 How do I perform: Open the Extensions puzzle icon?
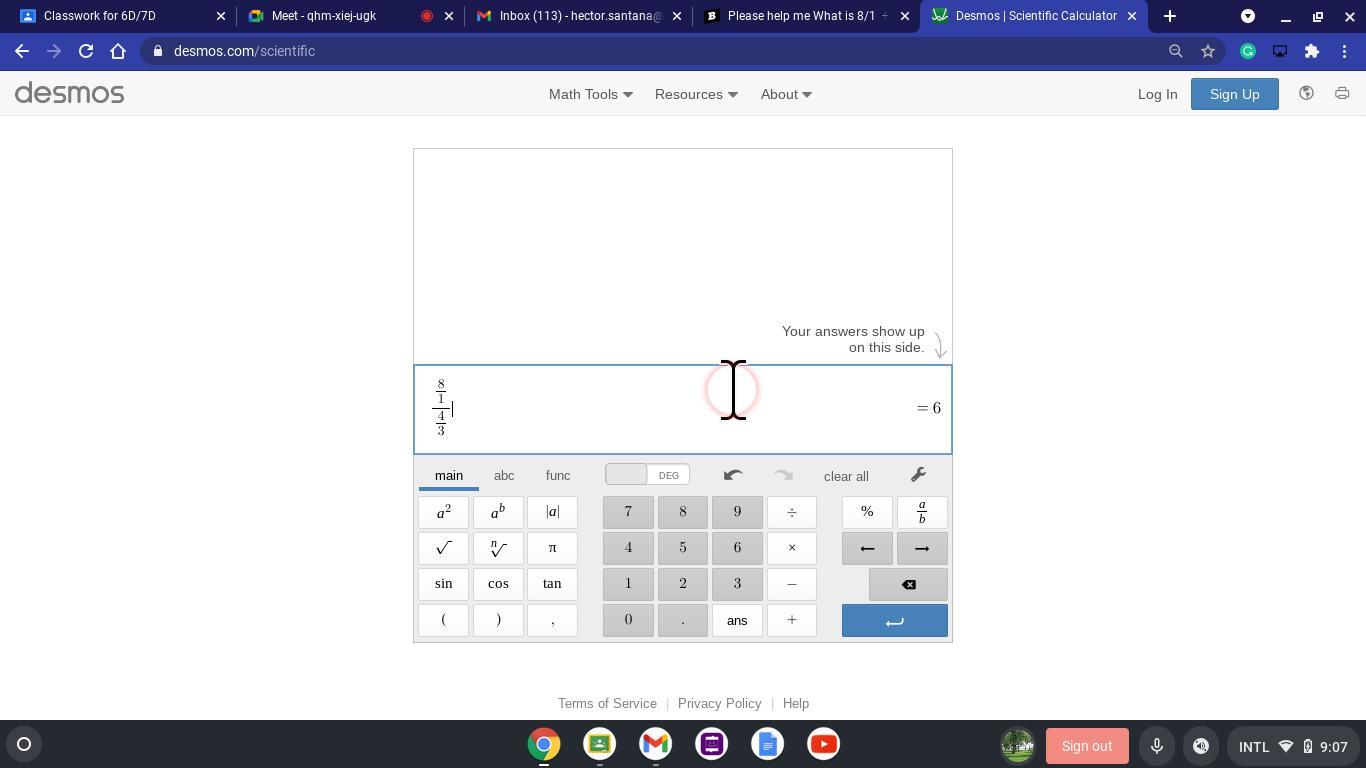point(1312,51)
